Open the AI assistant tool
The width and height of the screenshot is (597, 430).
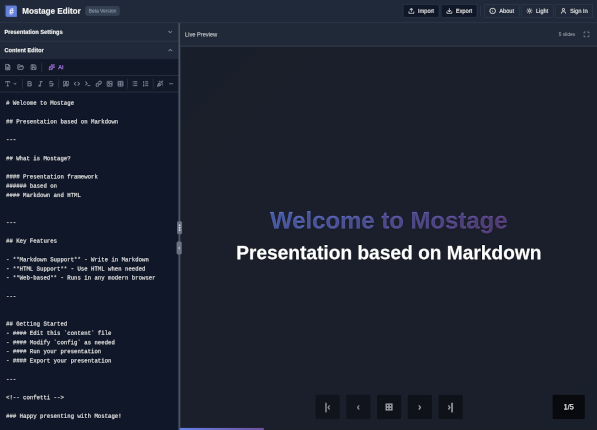coord(56,67)
